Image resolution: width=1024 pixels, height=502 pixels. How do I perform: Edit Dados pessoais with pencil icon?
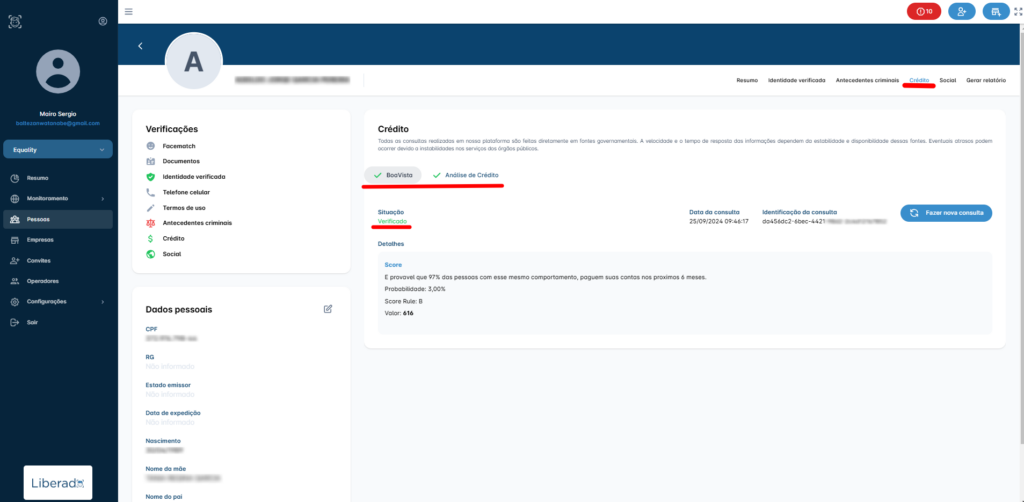click(328, 309)
